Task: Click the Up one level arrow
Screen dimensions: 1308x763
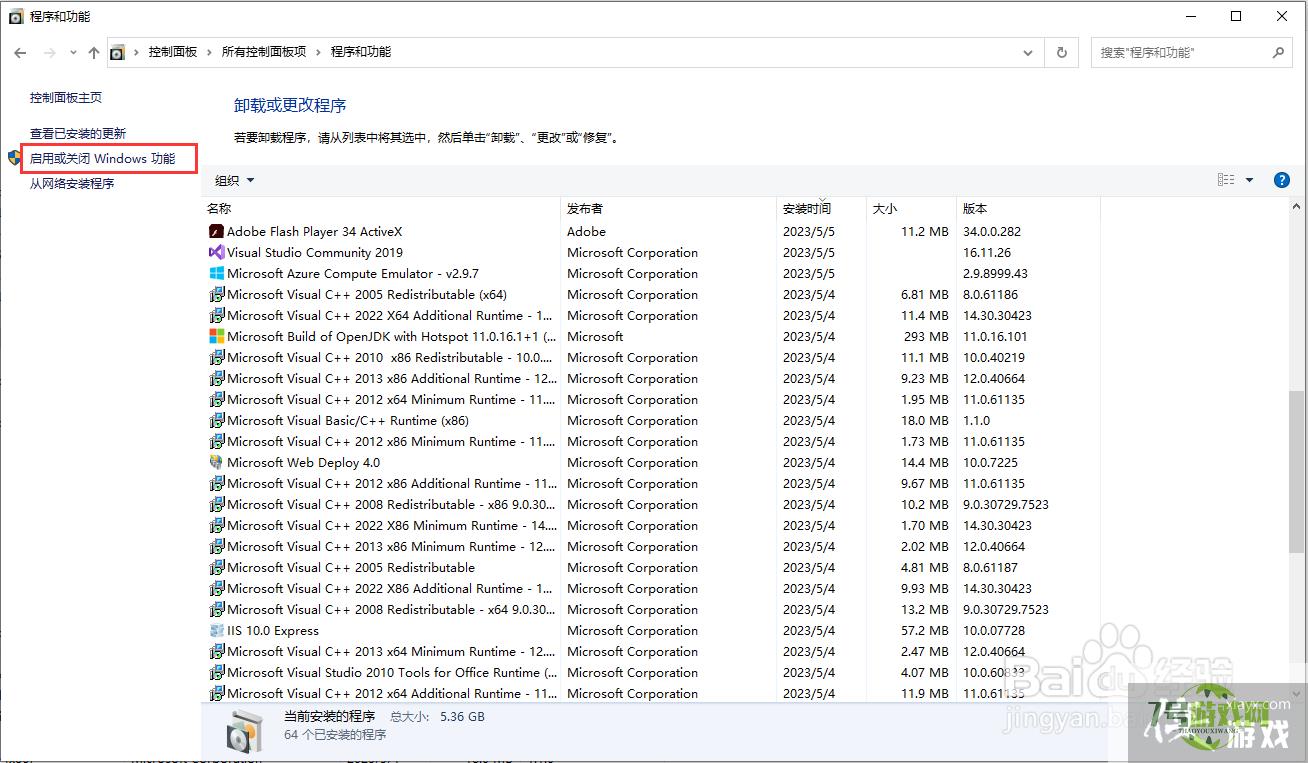Action: pyautogui.click(x=94, y=53)
